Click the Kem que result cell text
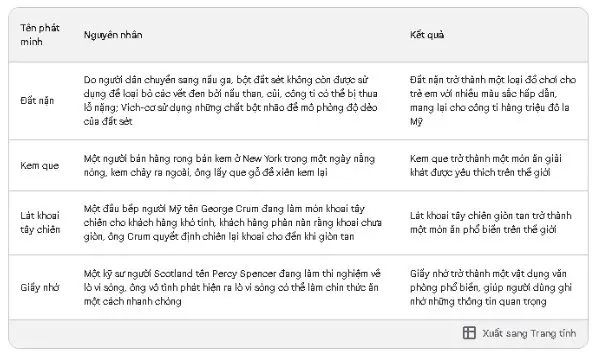The width and height of the screenshot is (599, 360). 486,165
